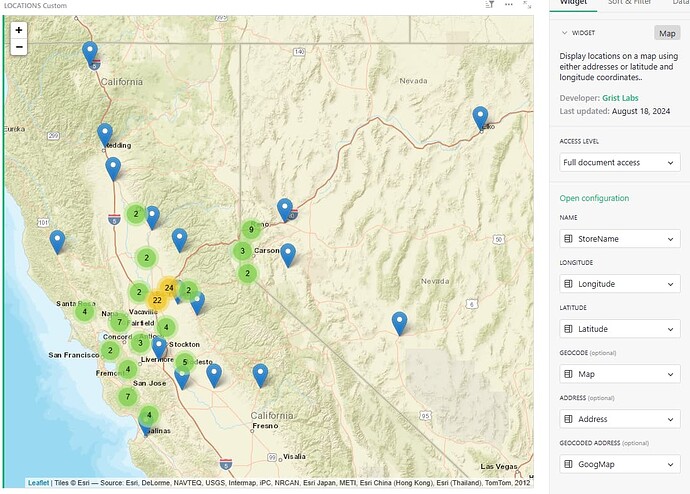Switch to the Data tab
The image size is (690, 494).
681,3
